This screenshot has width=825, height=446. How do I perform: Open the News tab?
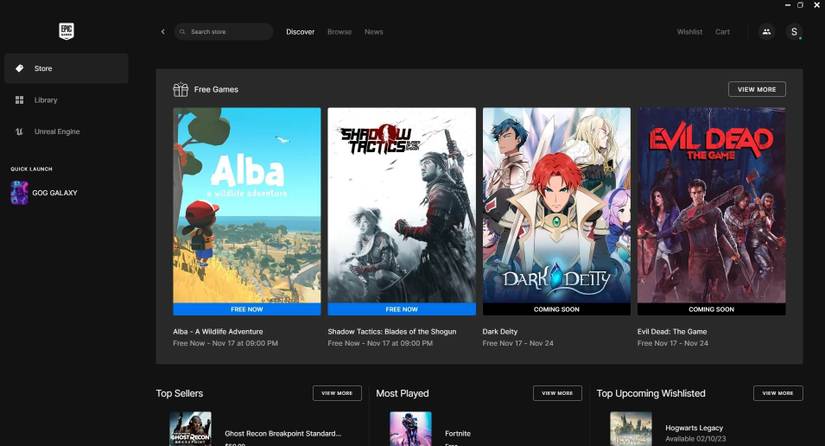point(373,32)
